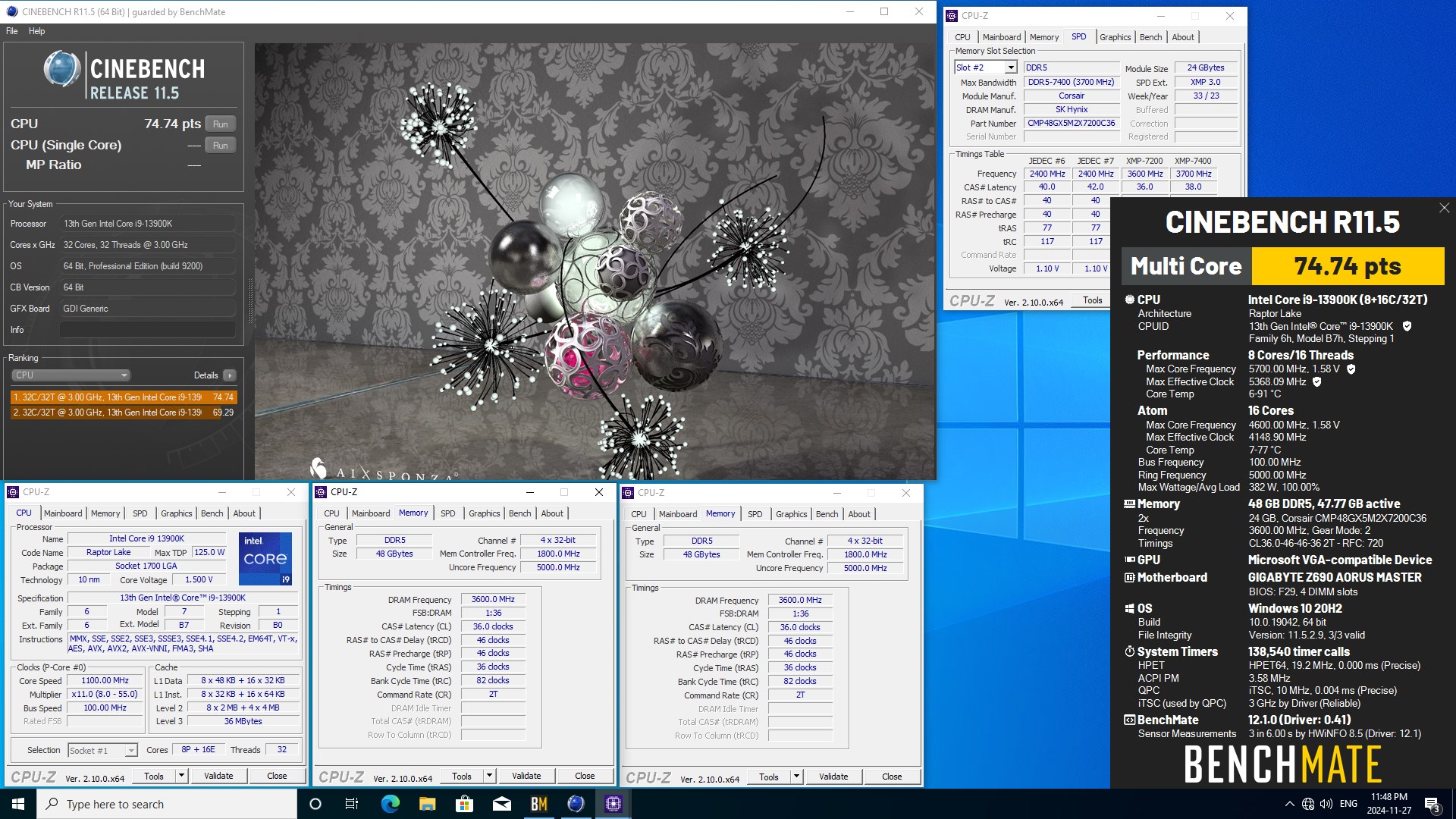Click the Cinebench render viewport image
Screen dimensions: 1456x819
[x=595, y=262]
